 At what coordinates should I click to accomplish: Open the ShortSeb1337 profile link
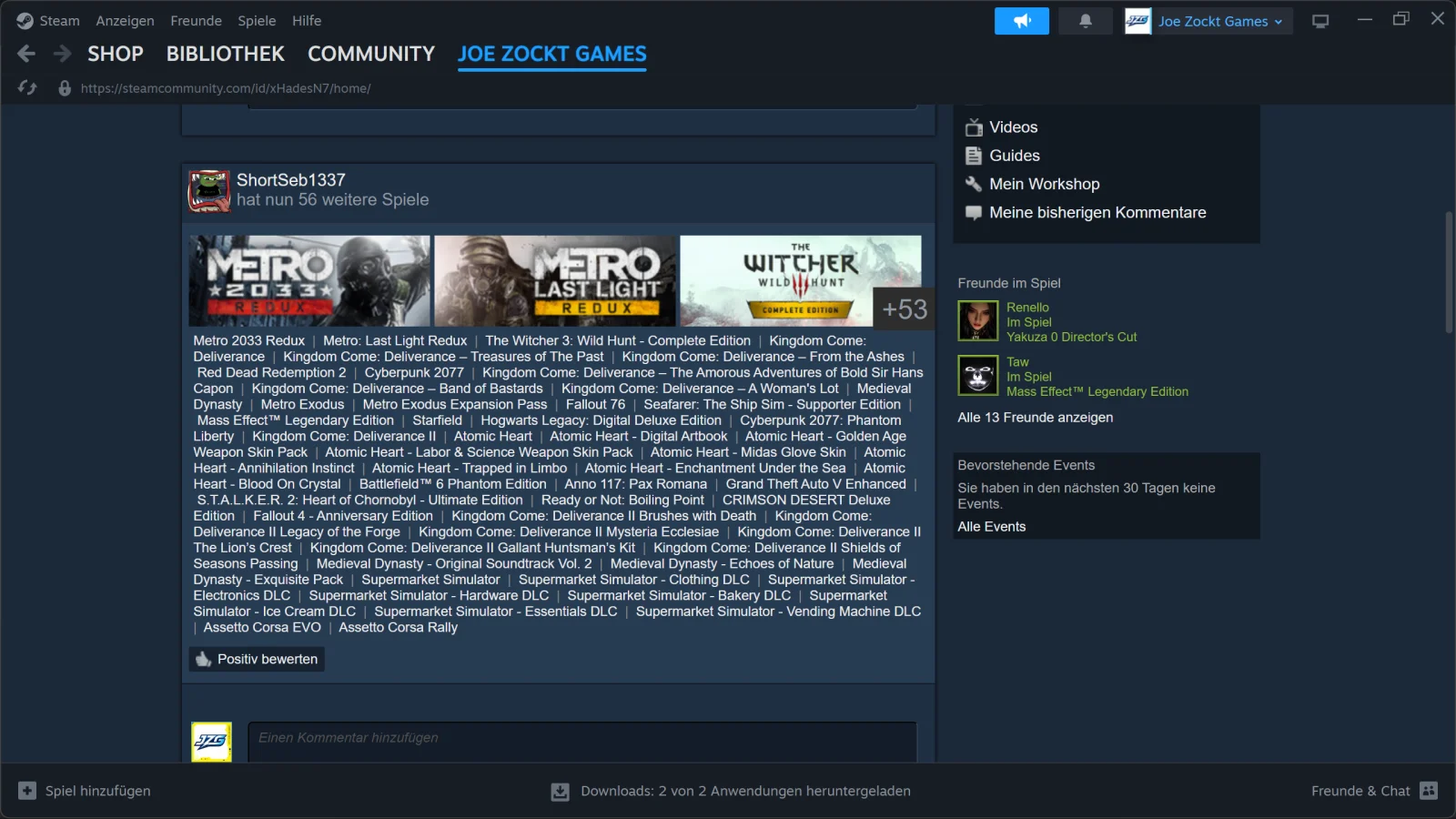(x=291, y=180)
